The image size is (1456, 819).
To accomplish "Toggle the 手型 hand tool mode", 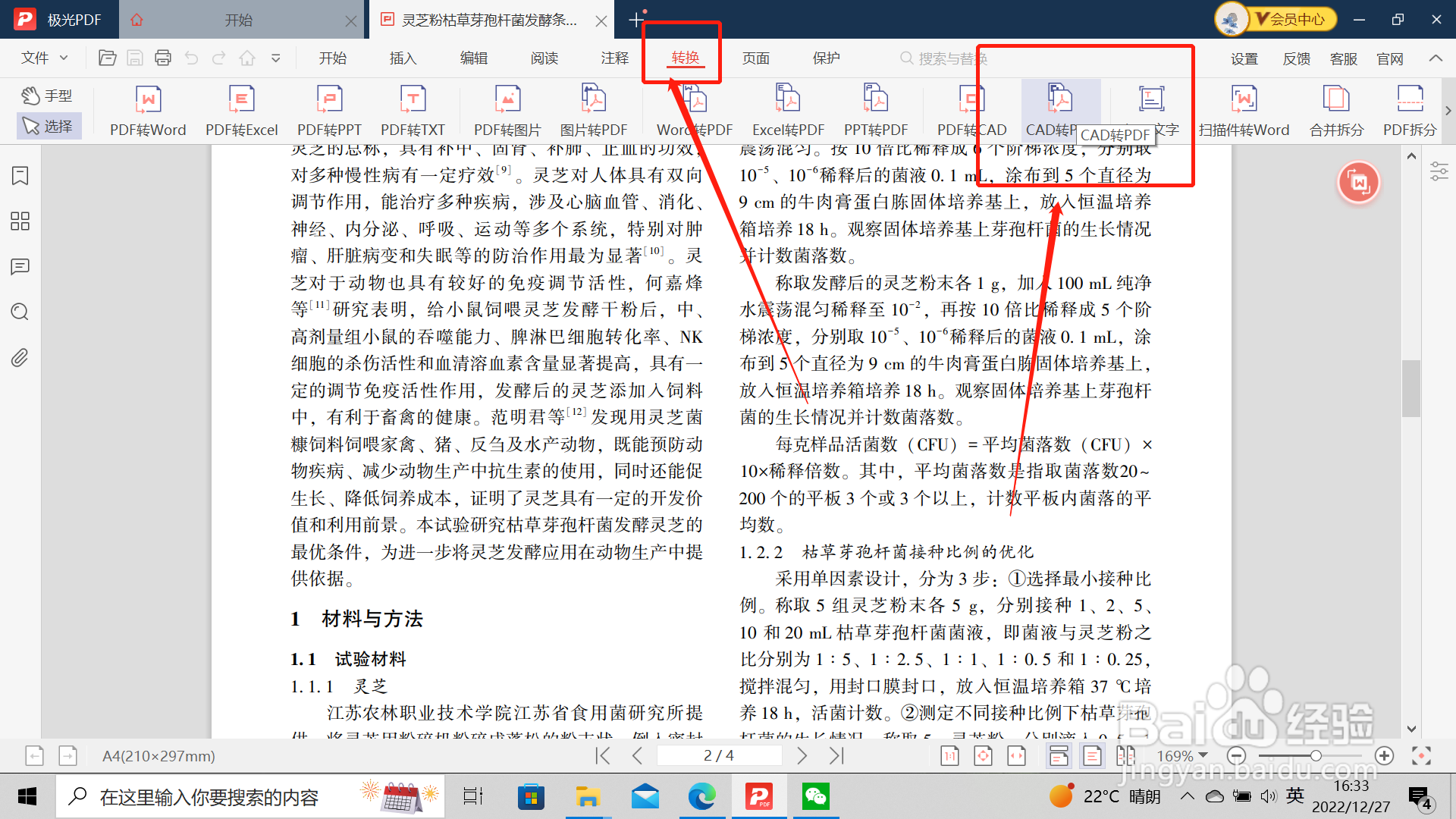I will 46,96.
